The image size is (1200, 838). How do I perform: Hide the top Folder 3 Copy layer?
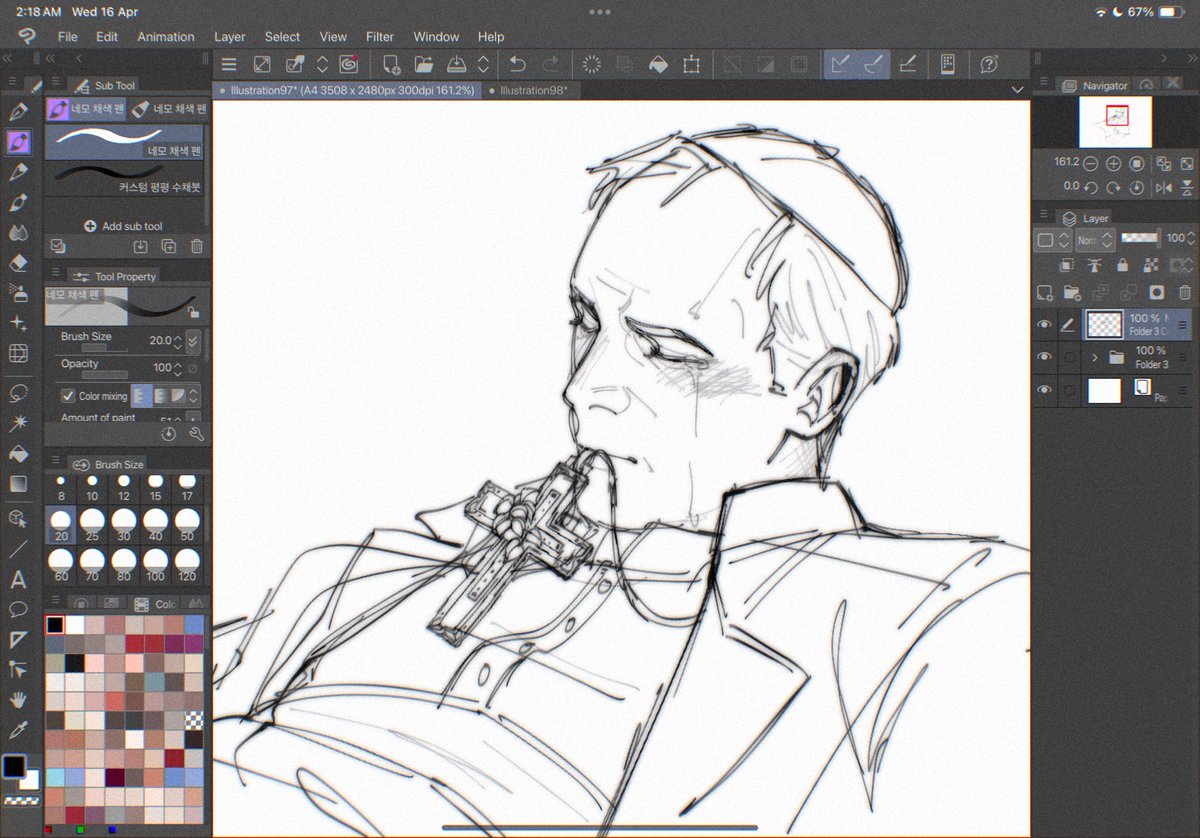point(1044,325)
